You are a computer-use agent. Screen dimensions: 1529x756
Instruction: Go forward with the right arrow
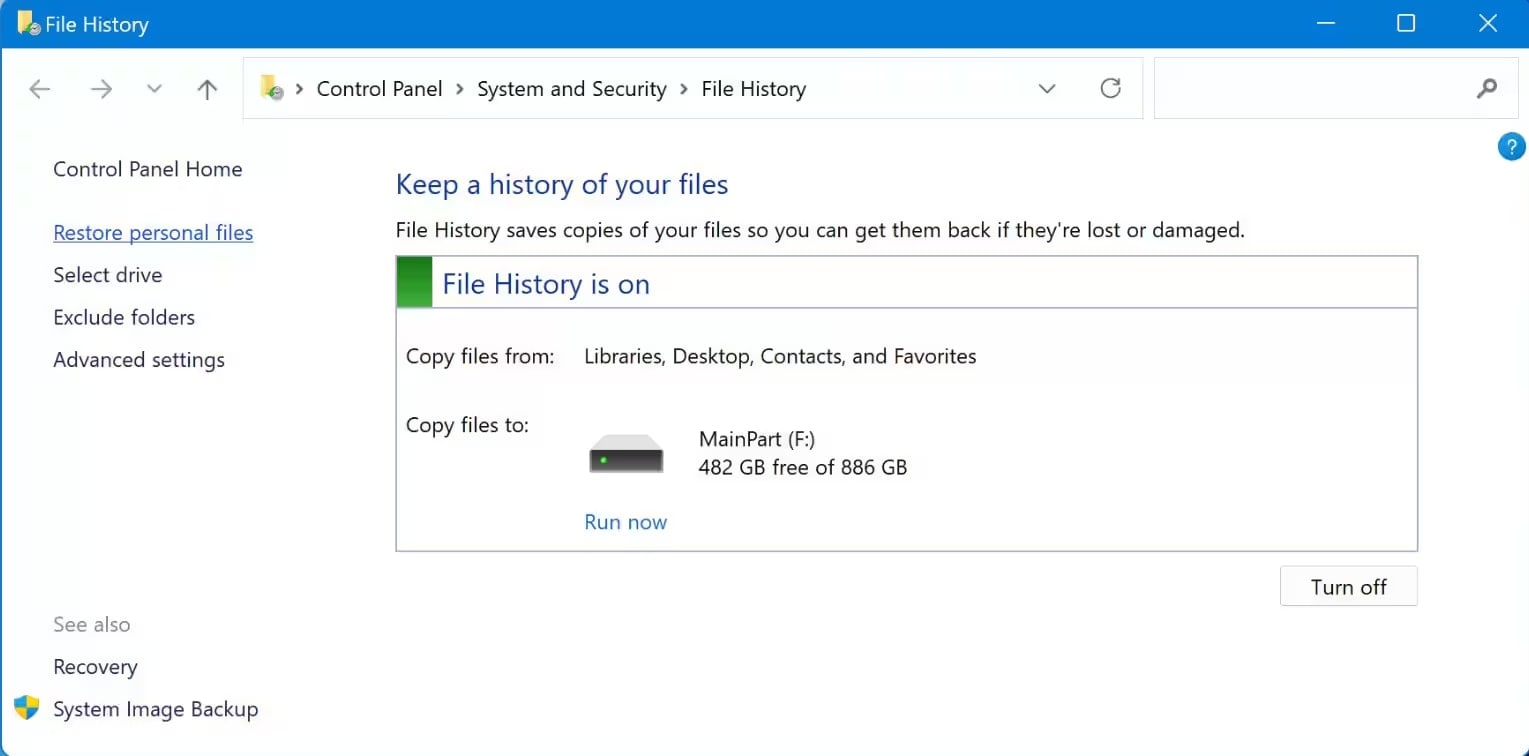(x=101, y=89)
